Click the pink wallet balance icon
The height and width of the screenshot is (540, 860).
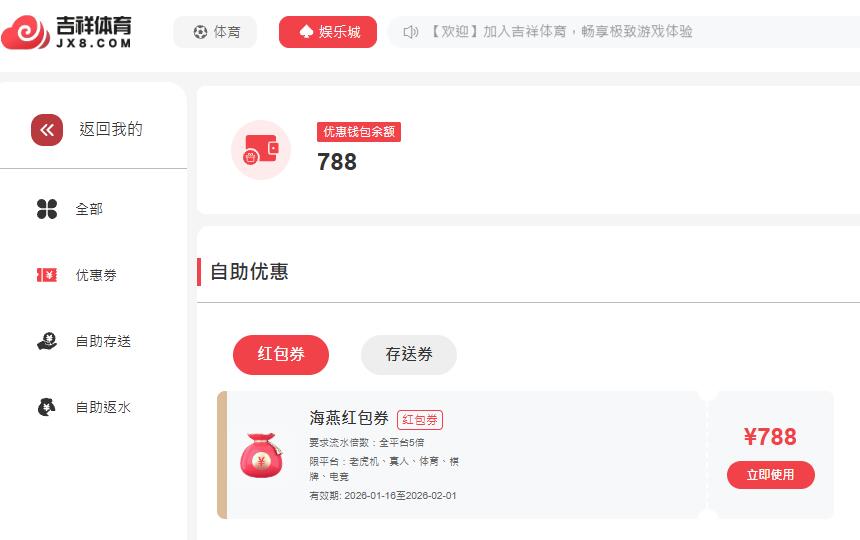click(x=261, y=150)
